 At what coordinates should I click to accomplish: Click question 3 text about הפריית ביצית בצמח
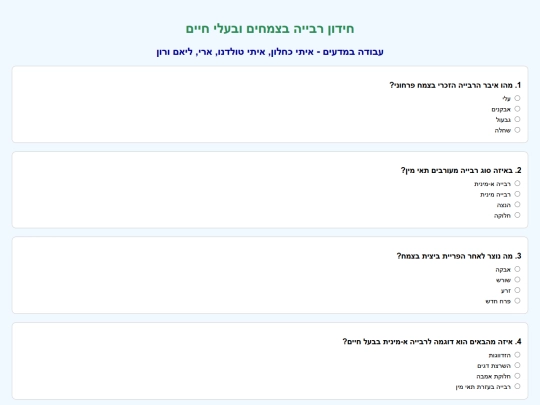[459, 256]
